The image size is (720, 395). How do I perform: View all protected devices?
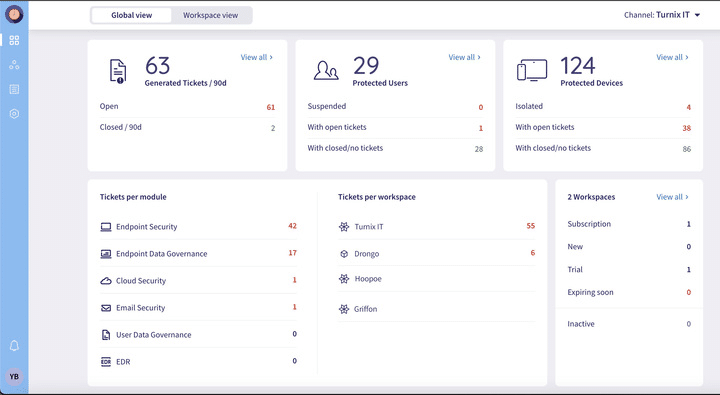pos(672,57)
